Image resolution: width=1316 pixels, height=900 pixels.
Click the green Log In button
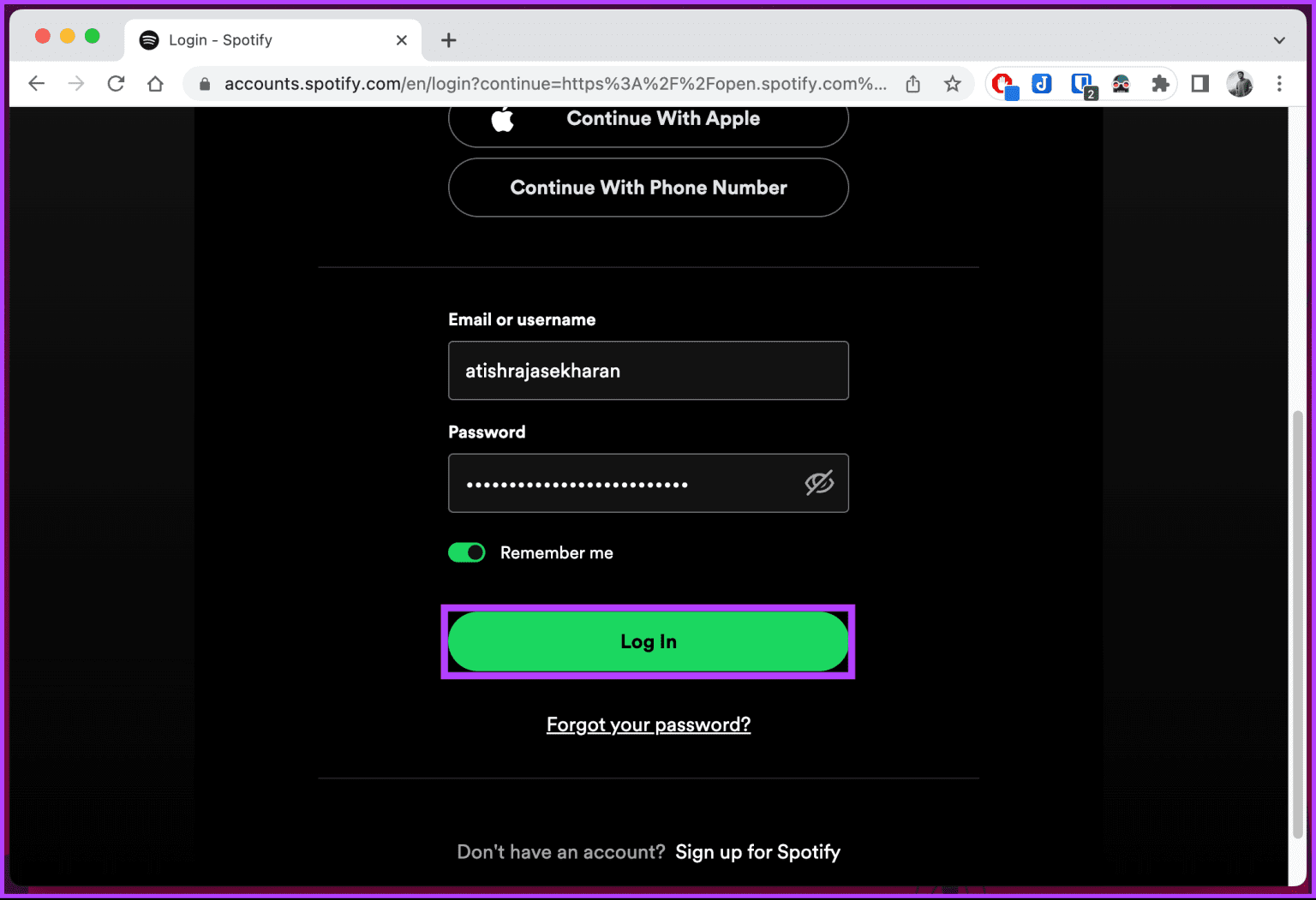(649, 641)
